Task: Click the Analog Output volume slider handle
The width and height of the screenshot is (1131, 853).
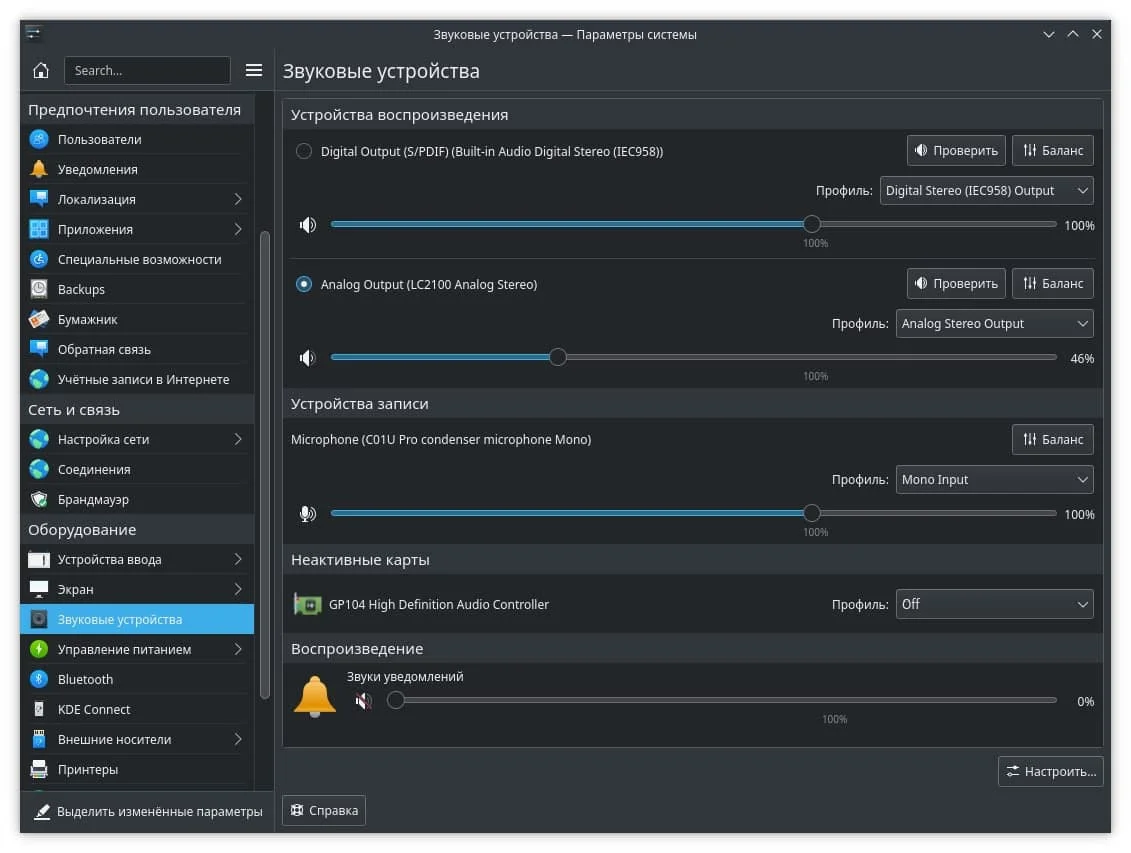Action: pos(558,357)
